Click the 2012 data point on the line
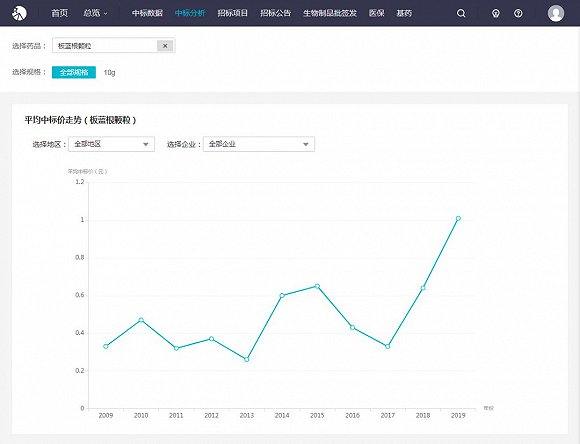 pyautogui.click(x=212, y=339)
